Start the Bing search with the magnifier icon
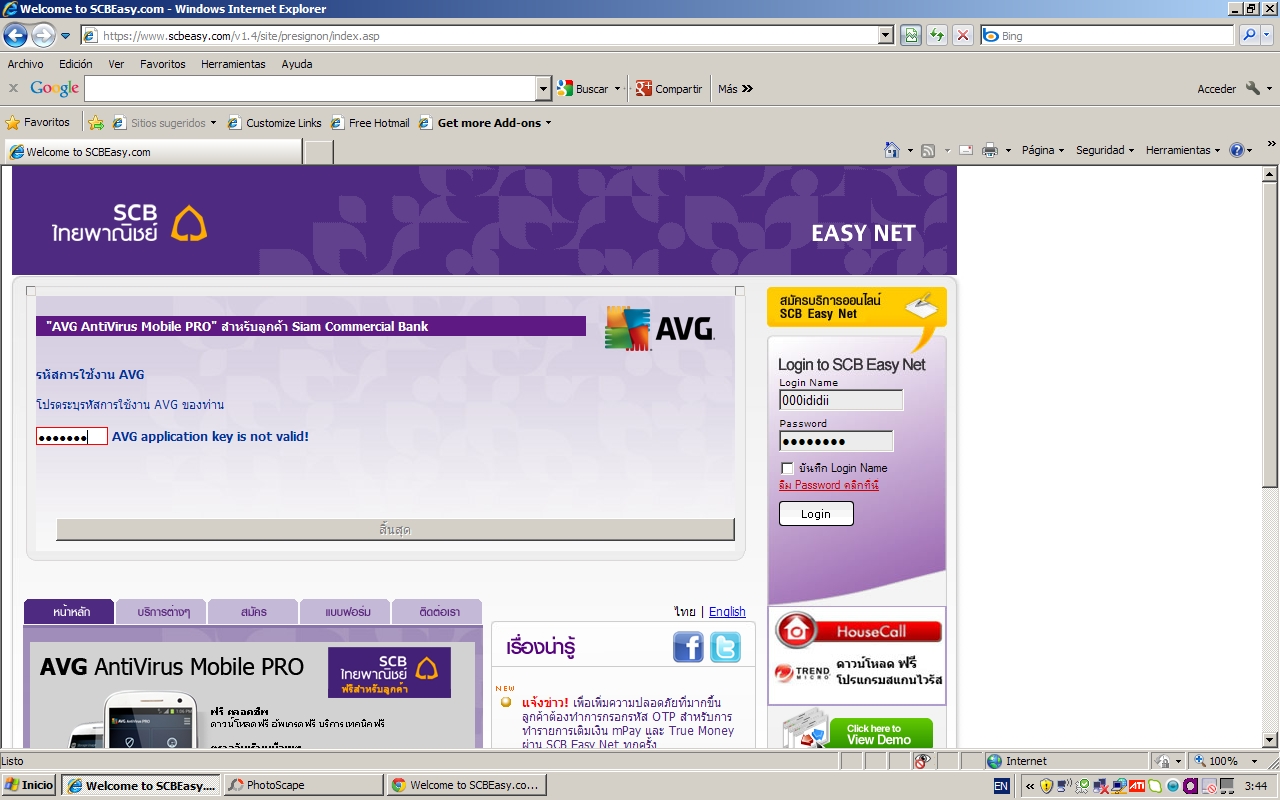This screenshot has height=800, width=1280. pyautogui.click(x=1249, y=35)
